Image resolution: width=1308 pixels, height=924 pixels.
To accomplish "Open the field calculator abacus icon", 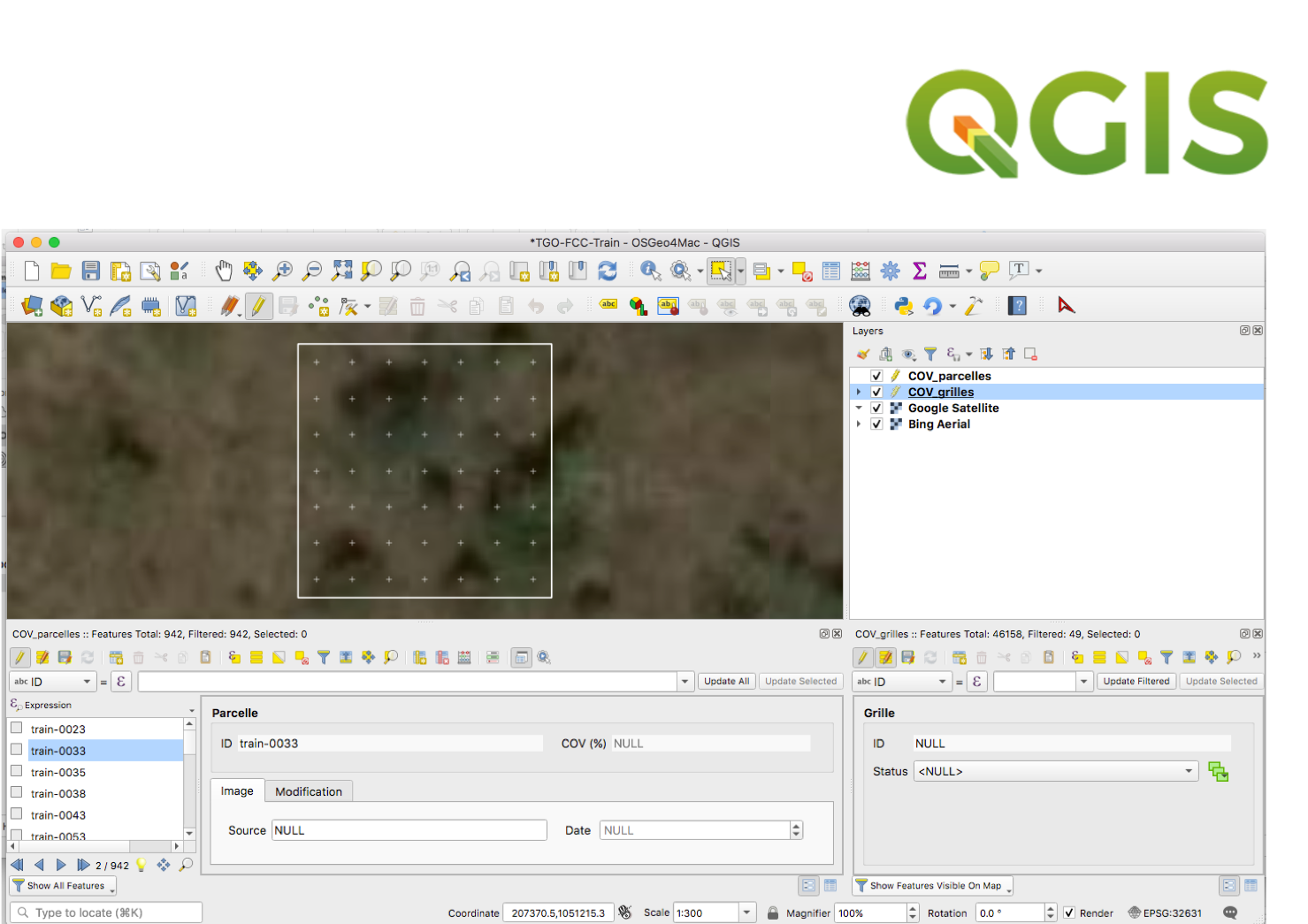I will click(x=861, y=271).
